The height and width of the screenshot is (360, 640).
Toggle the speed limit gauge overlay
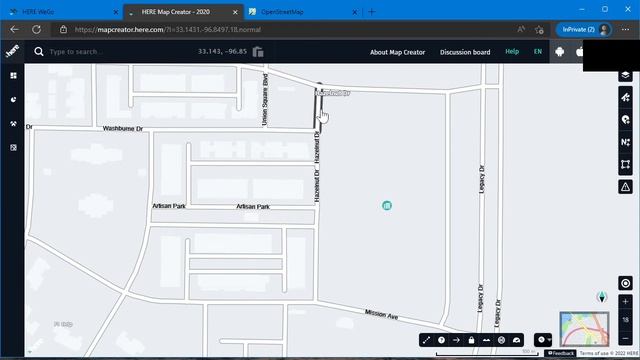(516, 340)
